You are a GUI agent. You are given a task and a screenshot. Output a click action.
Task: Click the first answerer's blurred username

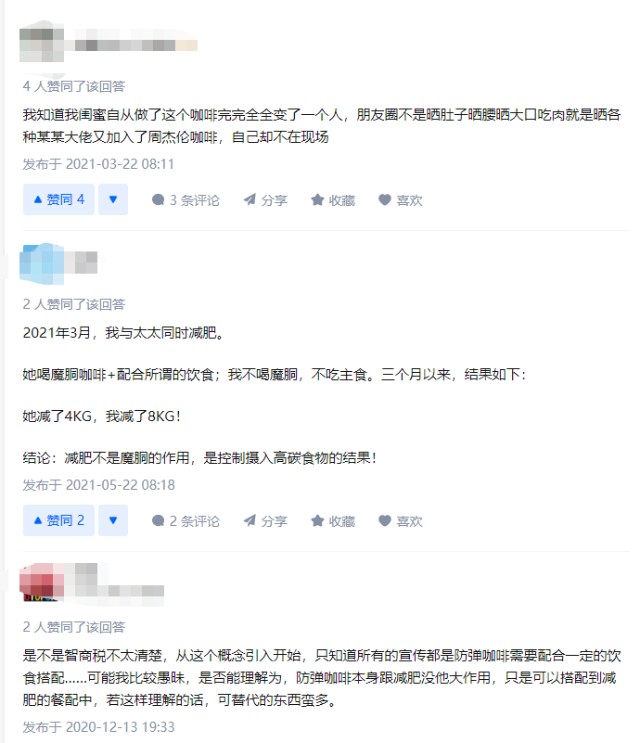131,44
